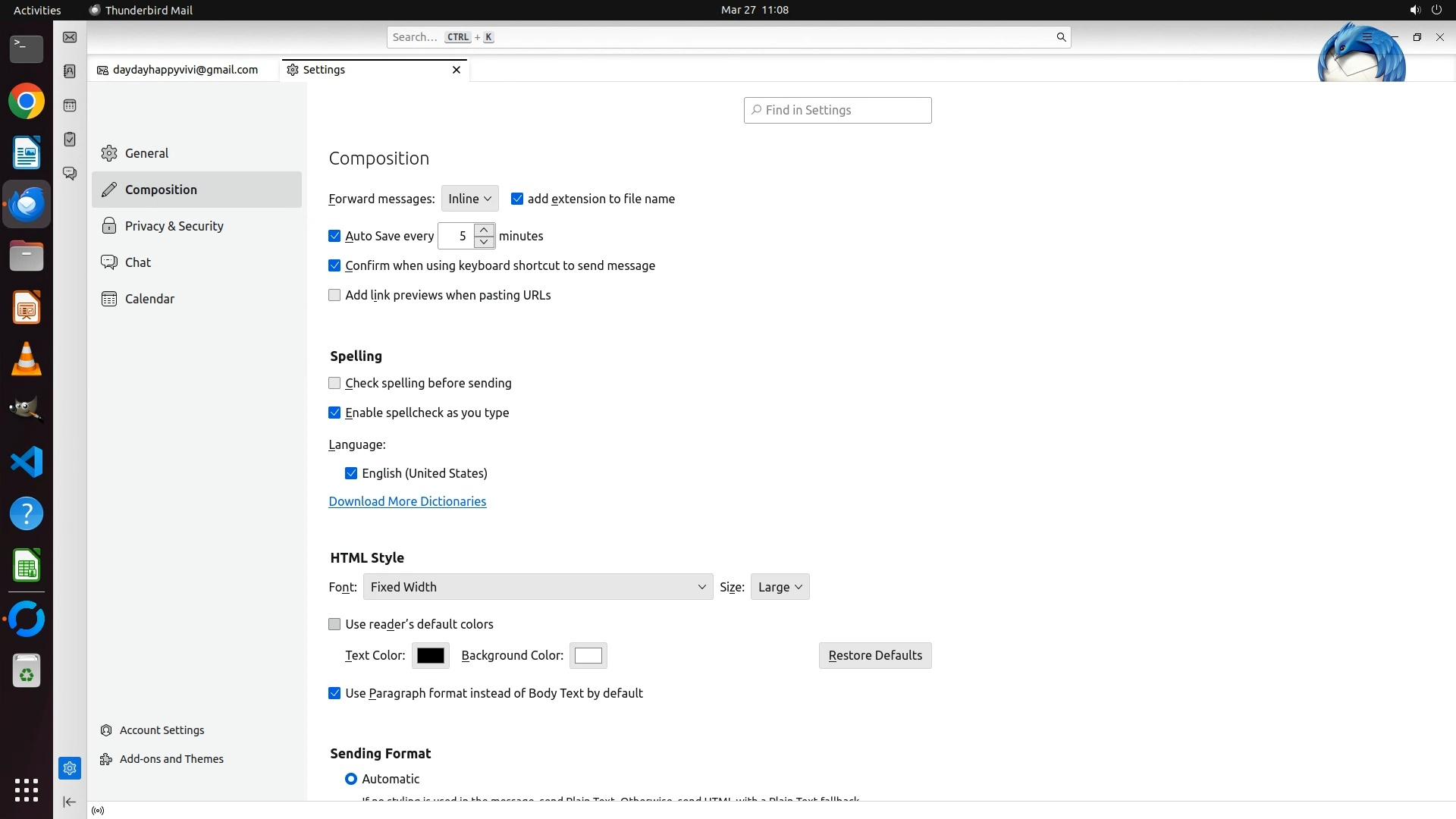The width and height of the screenshot is (1456, 819).
Task: Launch Google Chrome from the dock
Action: 27,102
